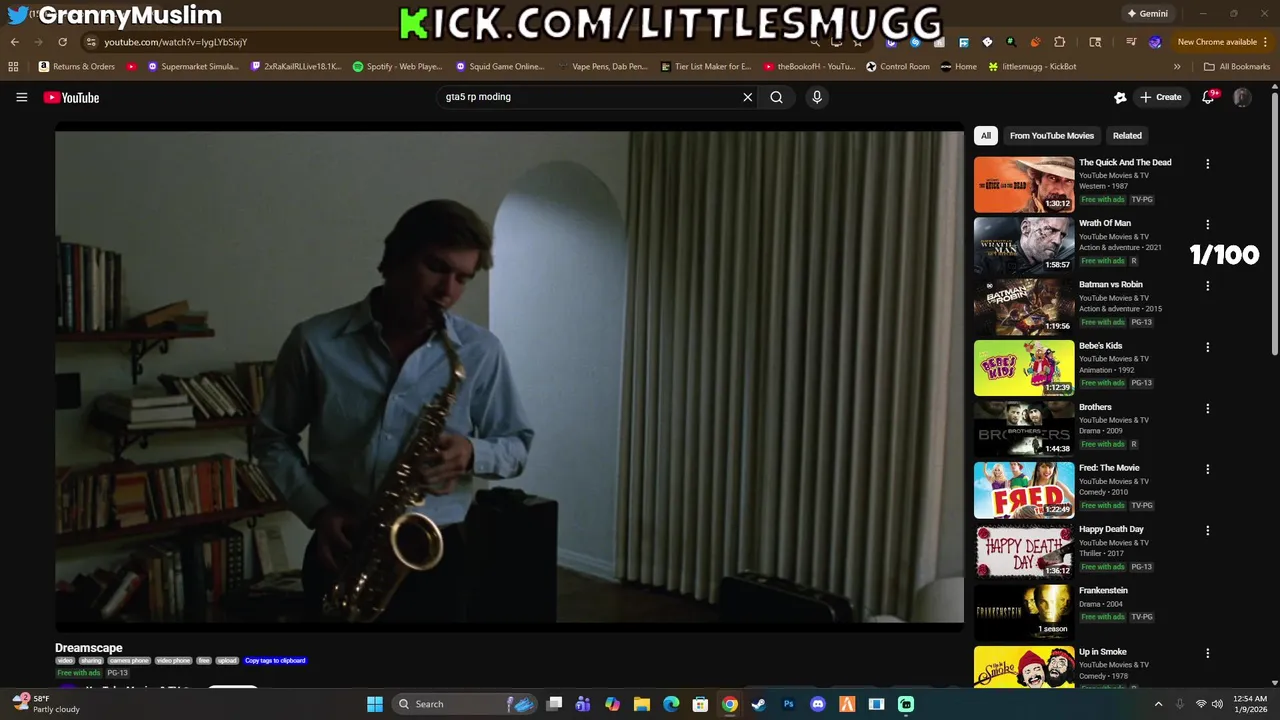The image size is (1280, 720).
Task: Open the YouTube account avatar menu
Action: click(1242, 97)
